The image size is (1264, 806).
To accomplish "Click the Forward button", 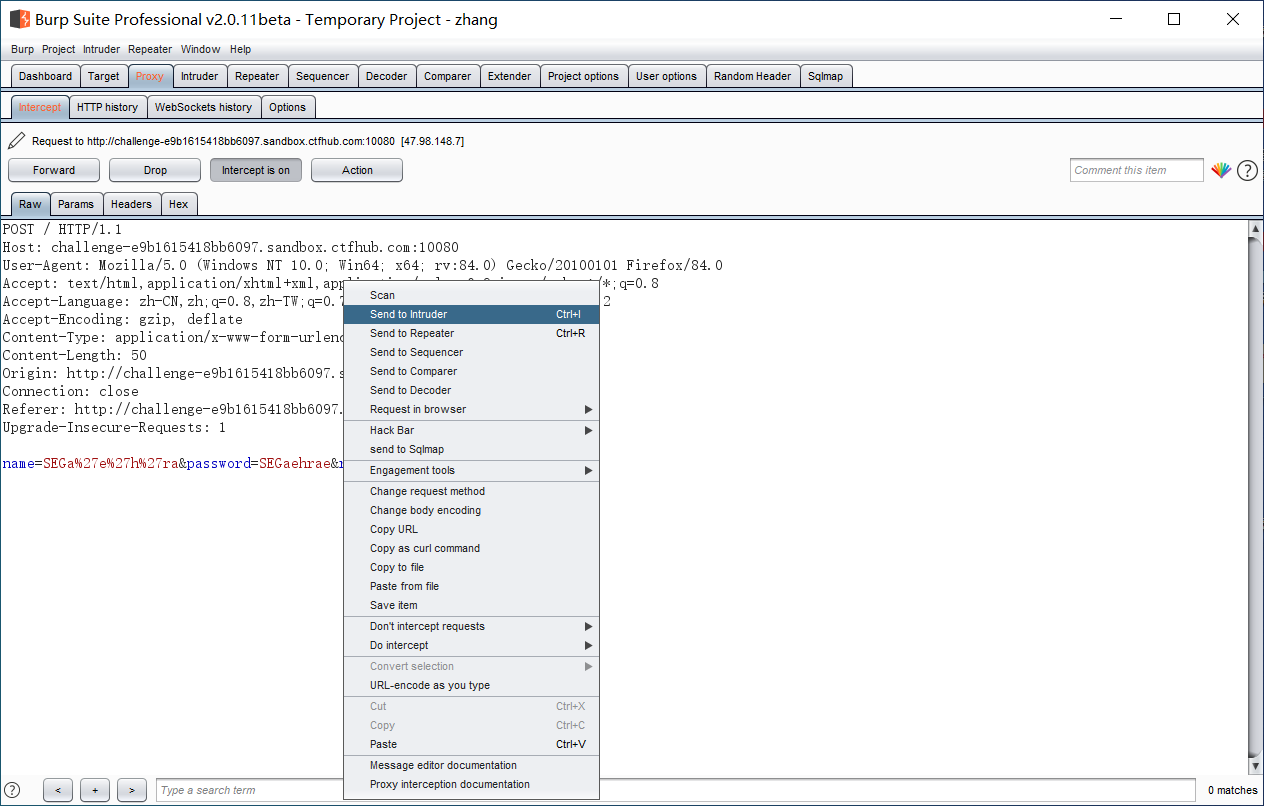I will [x=54, y=170].
